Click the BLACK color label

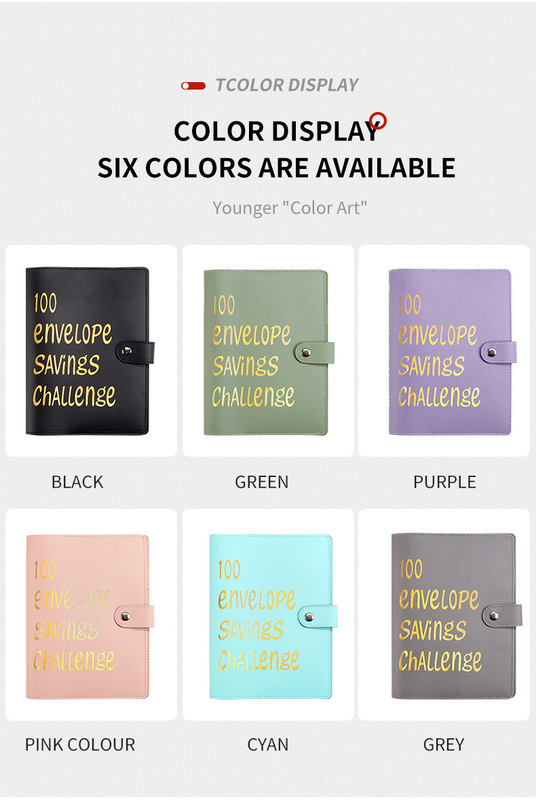tap(77, 482)
